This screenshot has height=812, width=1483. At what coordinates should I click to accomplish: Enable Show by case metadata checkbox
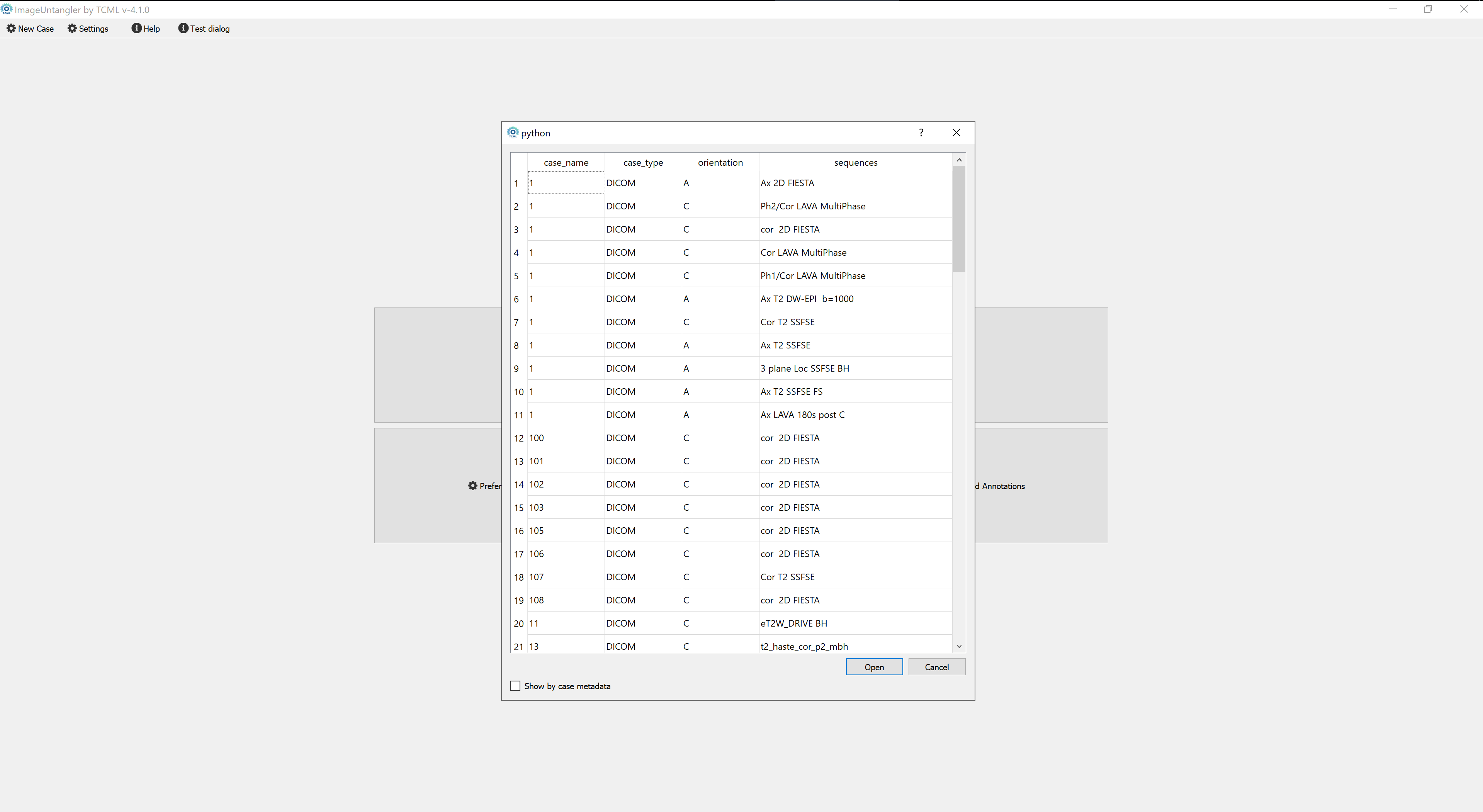[x=515, y=686]
